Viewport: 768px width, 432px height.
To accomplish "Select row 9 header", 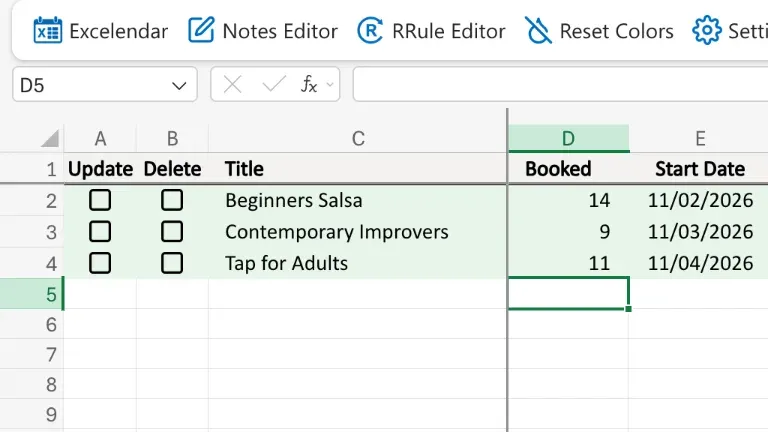I will (32, 414).
